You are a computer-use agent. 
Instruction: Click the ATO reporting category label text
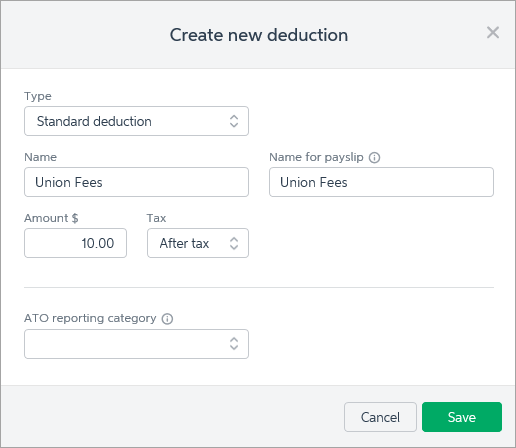pos(90,318)
